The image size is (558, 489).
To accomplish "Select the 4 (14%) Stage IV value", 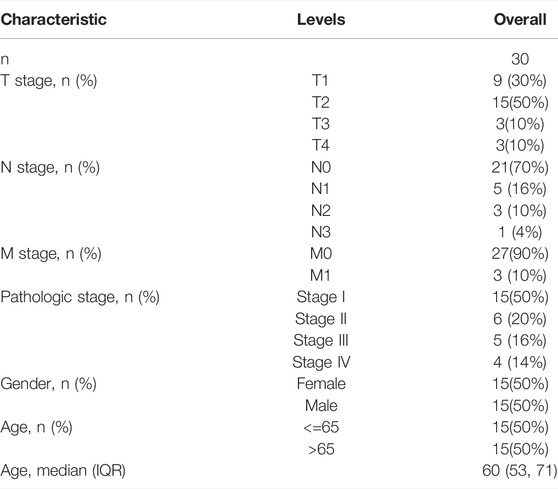I will click(520, 362).
